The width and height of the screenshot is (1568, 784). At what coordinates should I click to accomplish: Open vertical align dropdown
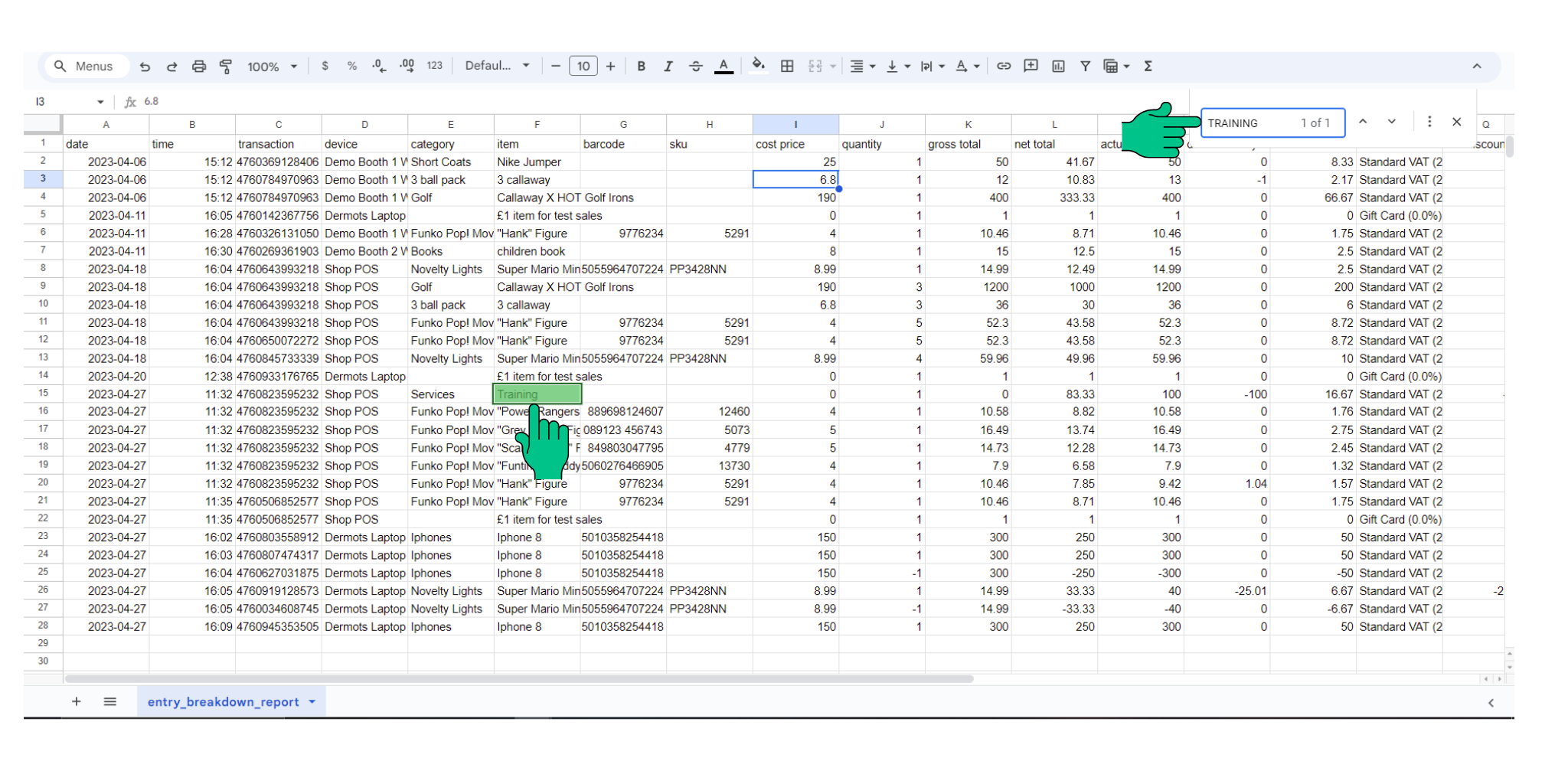pos(897,67)
